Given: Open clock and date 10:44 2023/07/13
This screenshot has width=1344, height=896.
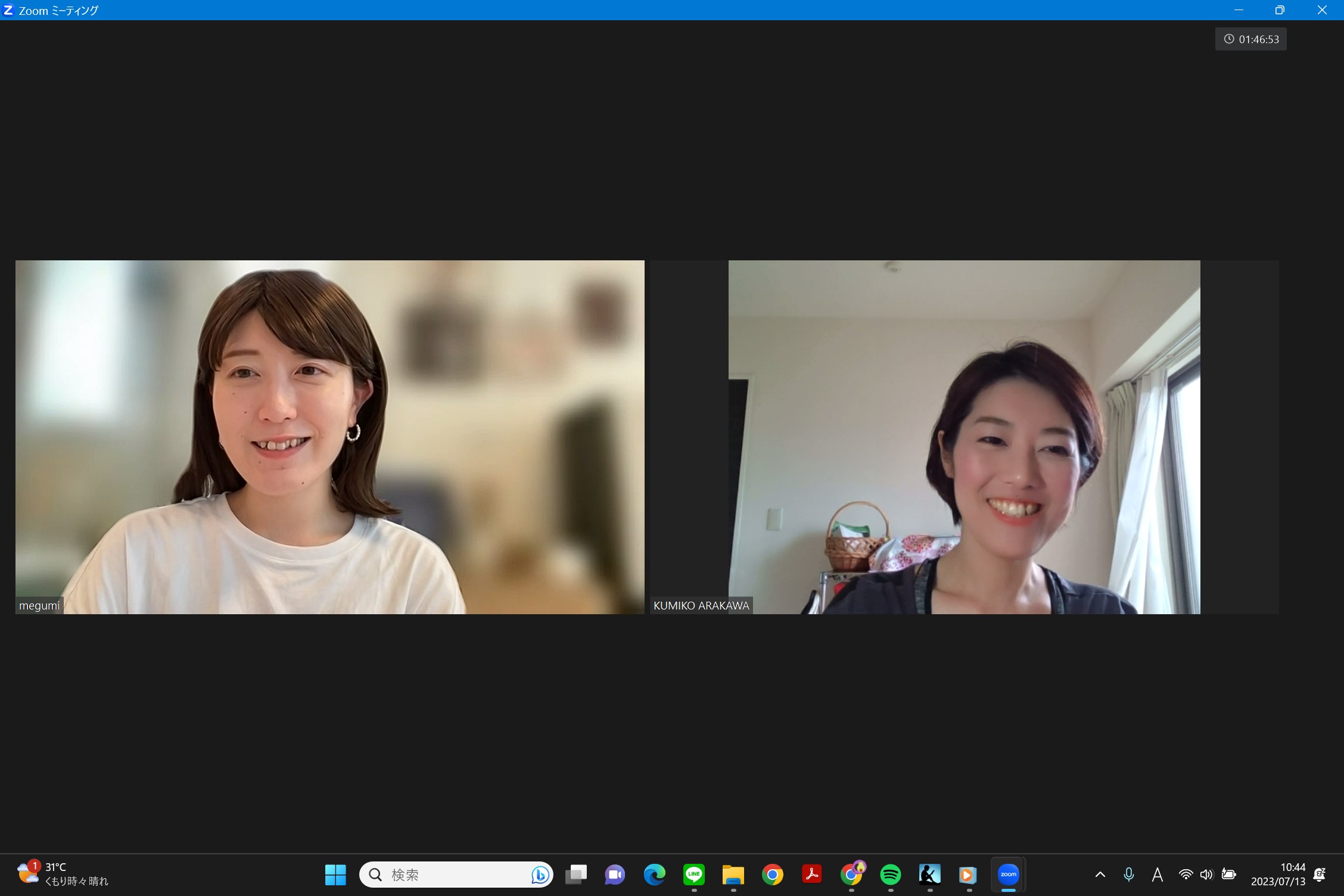Looking at the screenshot, I should tap(1278, 874).
